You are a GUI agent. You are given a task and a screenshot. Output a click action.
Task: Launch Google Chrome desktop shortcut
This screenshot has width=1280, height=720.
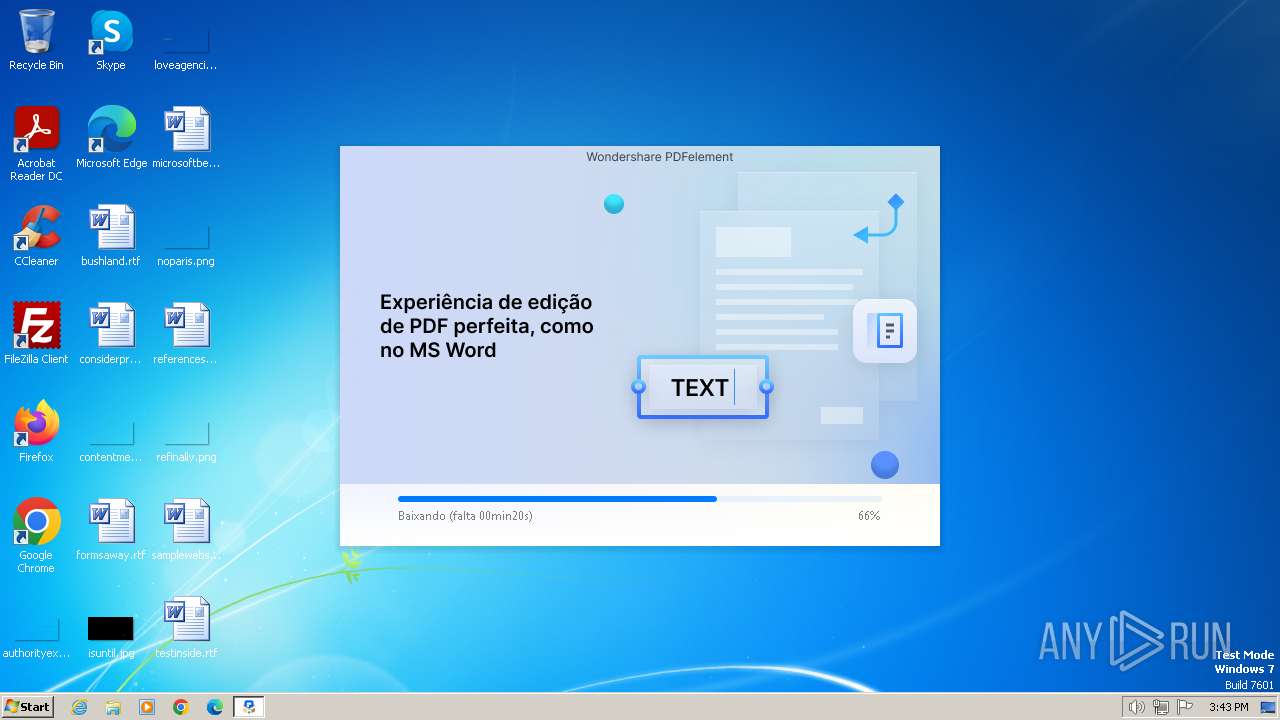pyautogui.click(x=36, y=536)
